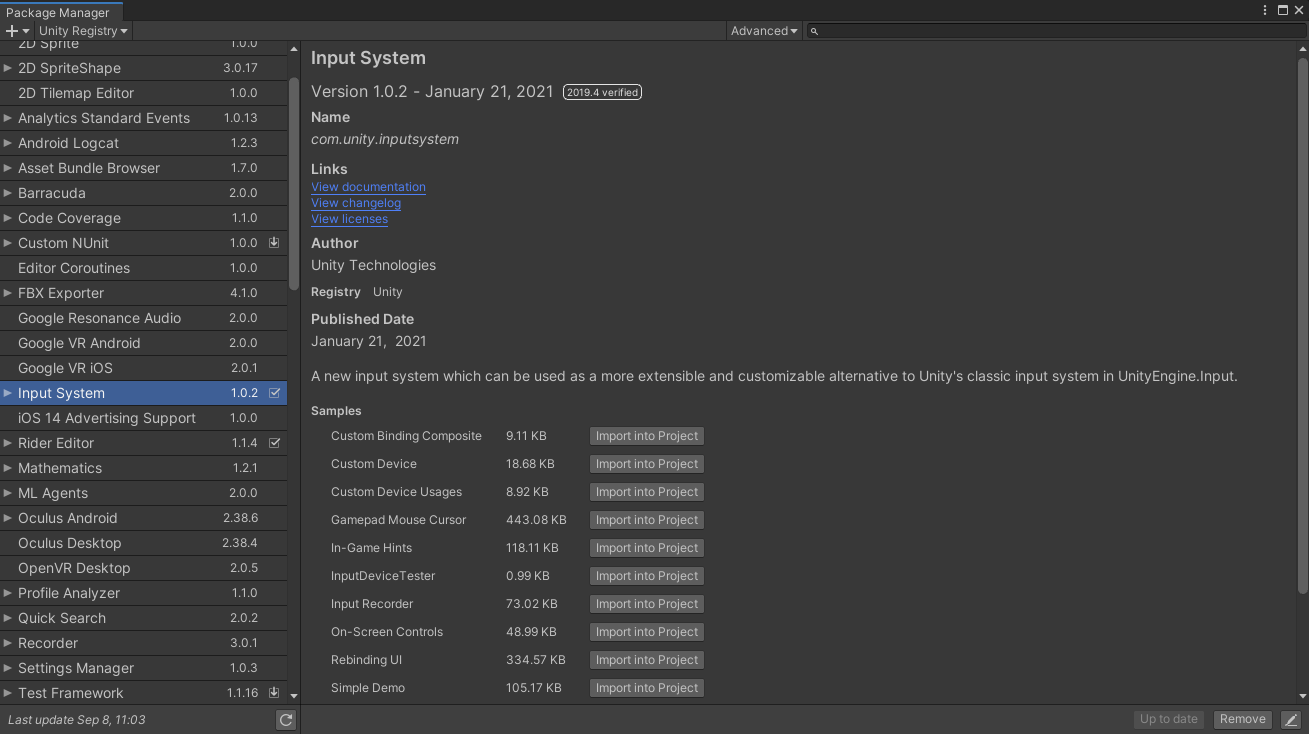Expand the ML Agents package
The height and width of the screenshot is (734, 1309).
point(8,493)
